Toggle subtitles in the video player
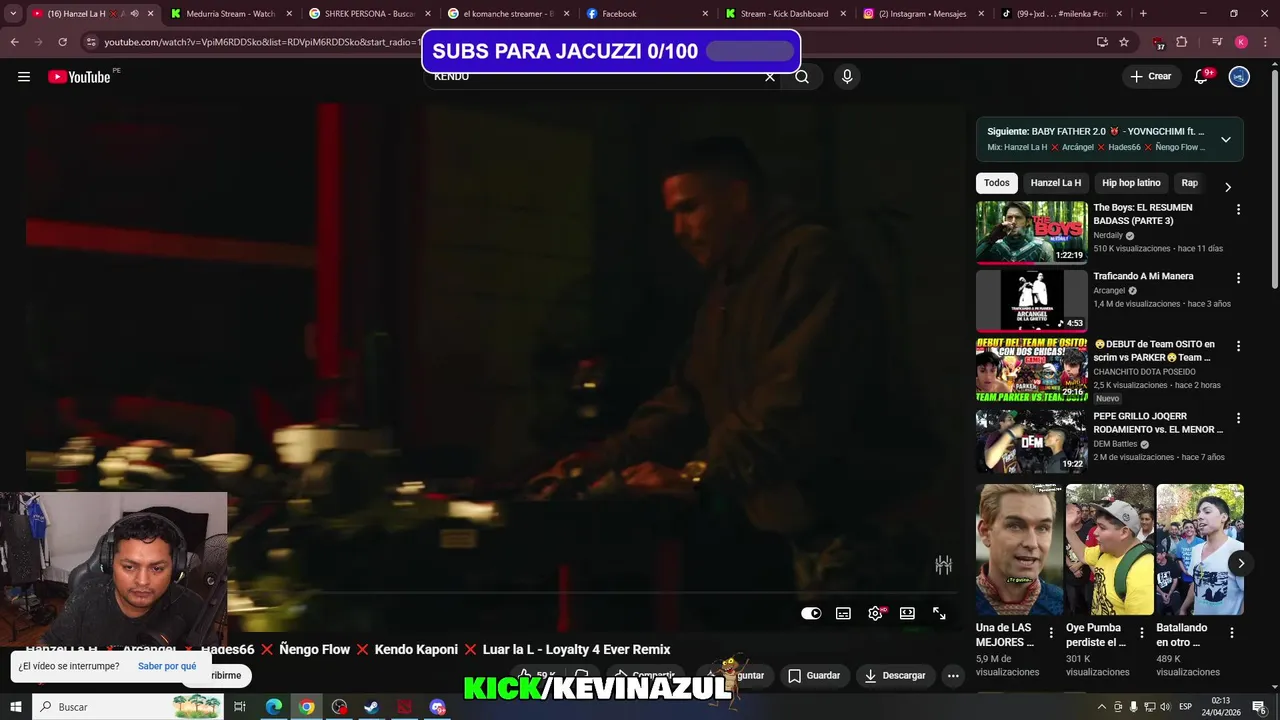Screen dimensions: 1280x720 tap(843, 613)
